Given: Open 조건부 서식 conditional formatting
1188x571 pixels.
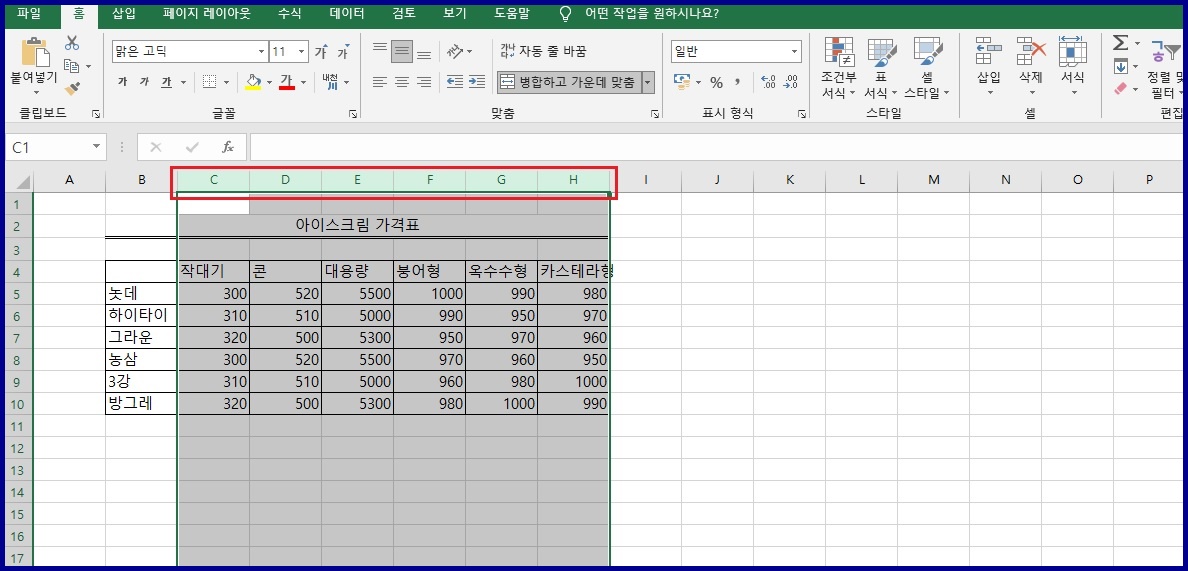Looking at the screenshot, I should [x=839, y=68].
